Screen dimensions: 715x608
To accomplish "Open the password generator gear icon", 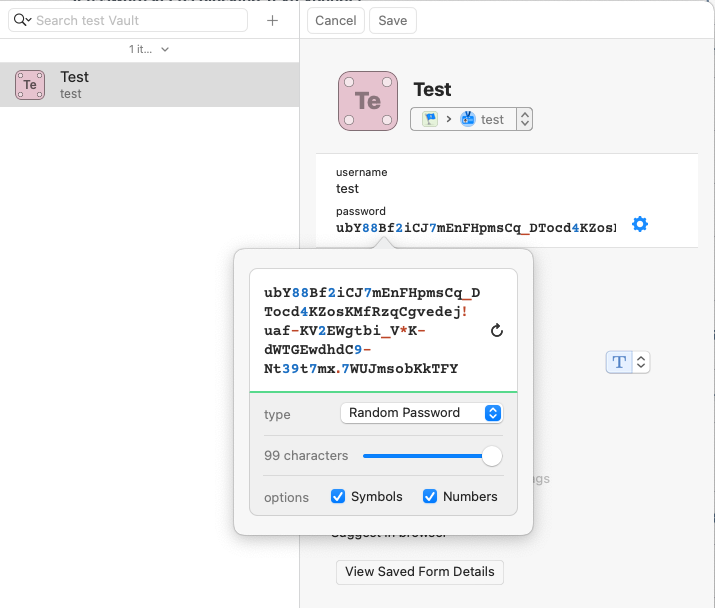I will [x=640, y=225].
